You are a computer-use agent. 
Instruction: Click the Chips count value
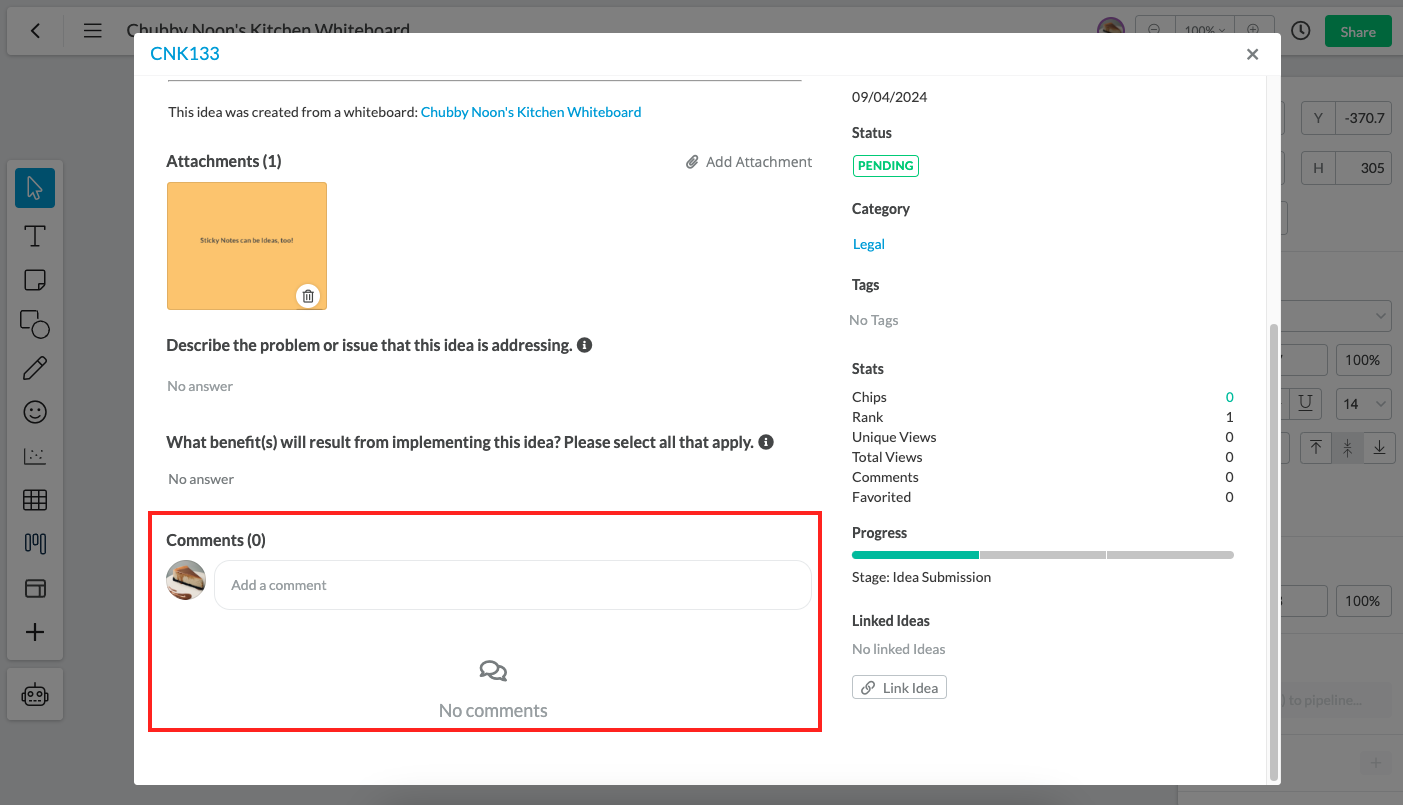pyautogui.click(x=1229, y=397)
